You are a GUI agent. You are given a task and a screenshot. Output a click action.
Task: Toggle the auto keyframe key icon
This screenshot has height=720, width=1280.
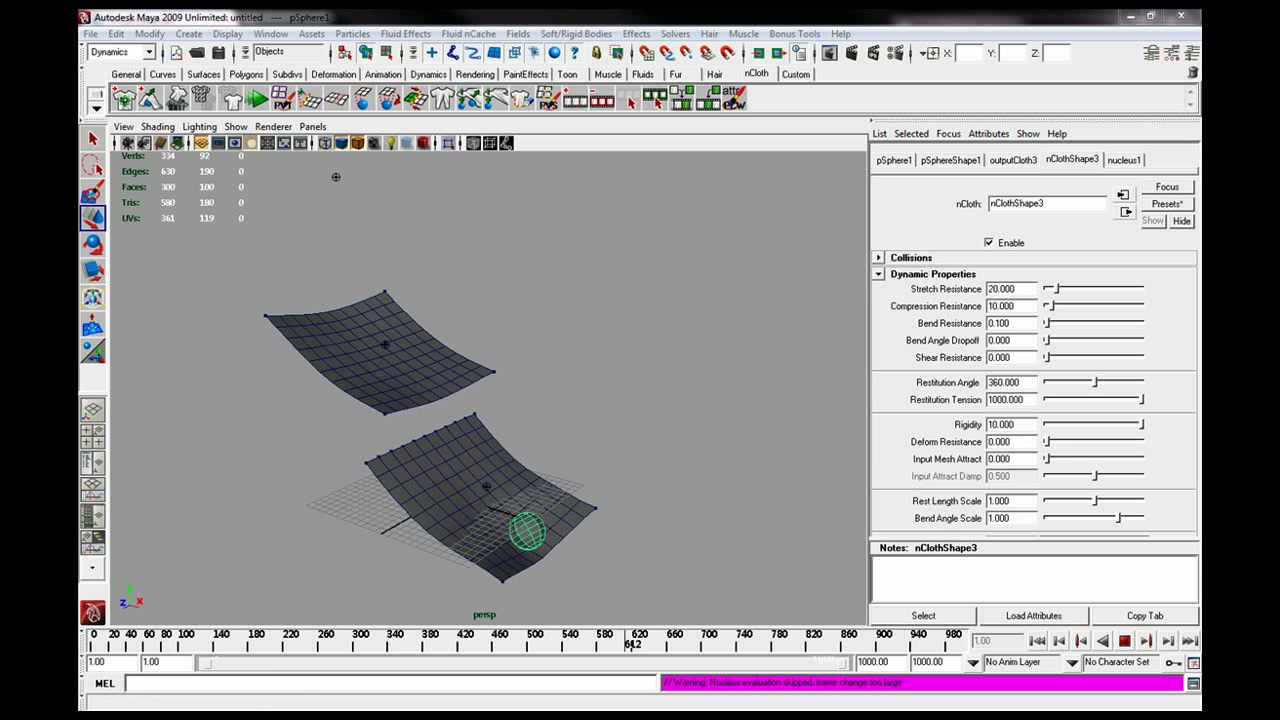pos(1173,663)
